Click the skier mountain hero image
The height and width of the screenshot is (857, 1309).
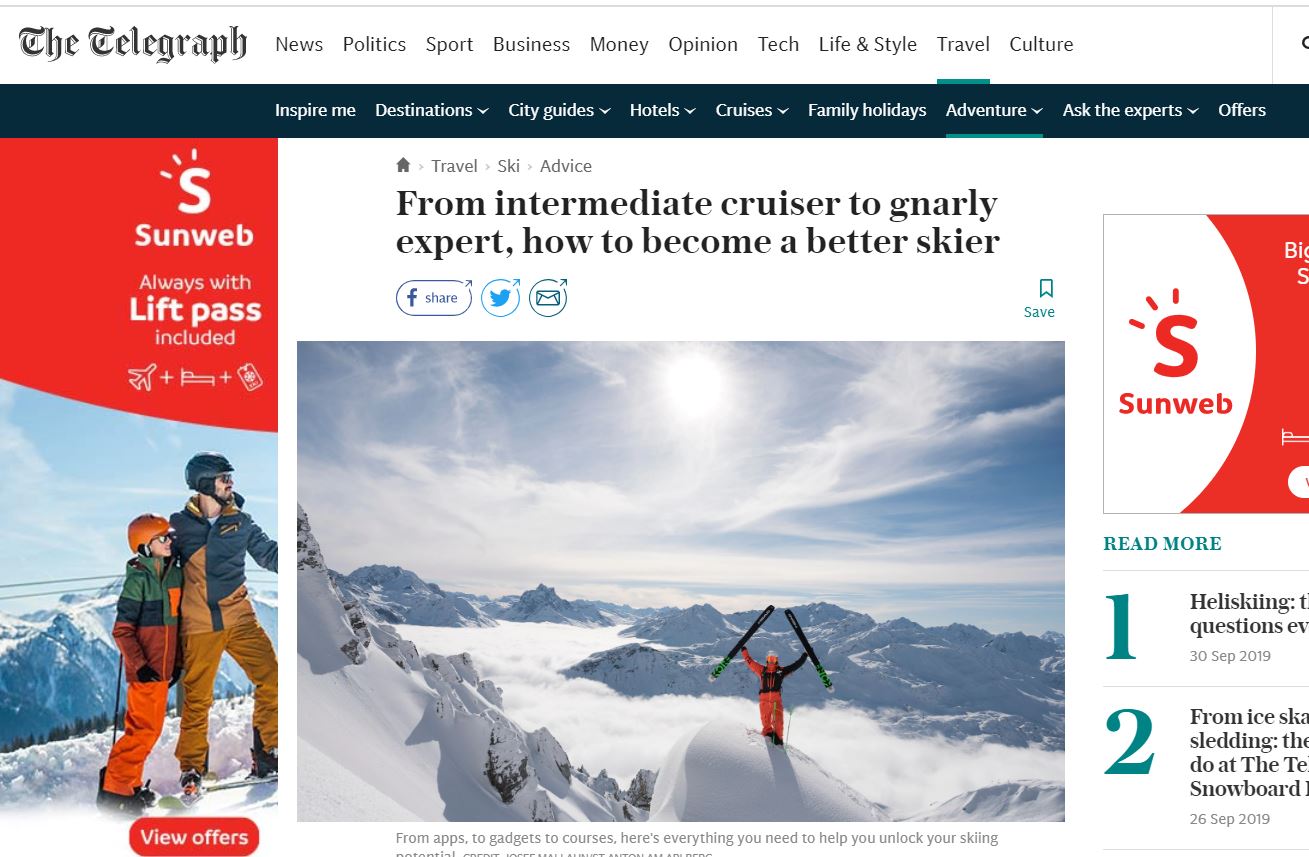[680, 581]
